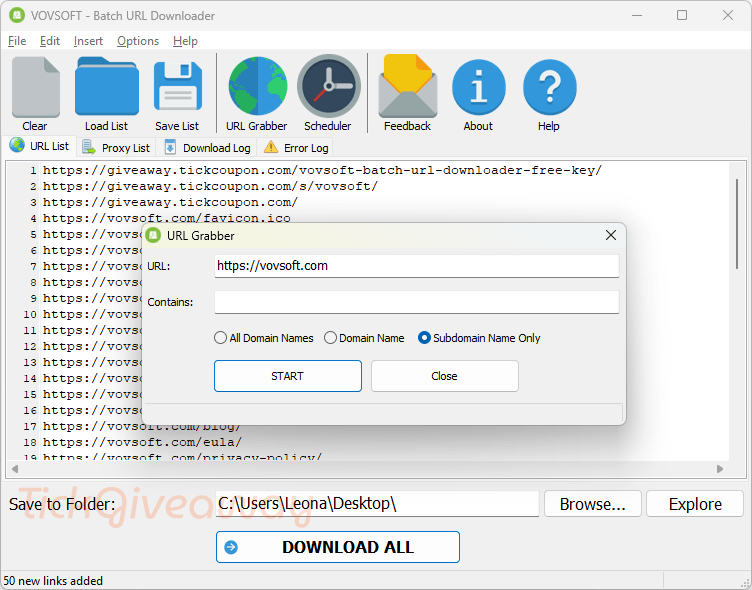Open the Help menu
The image size is (752, 590).
185,41
